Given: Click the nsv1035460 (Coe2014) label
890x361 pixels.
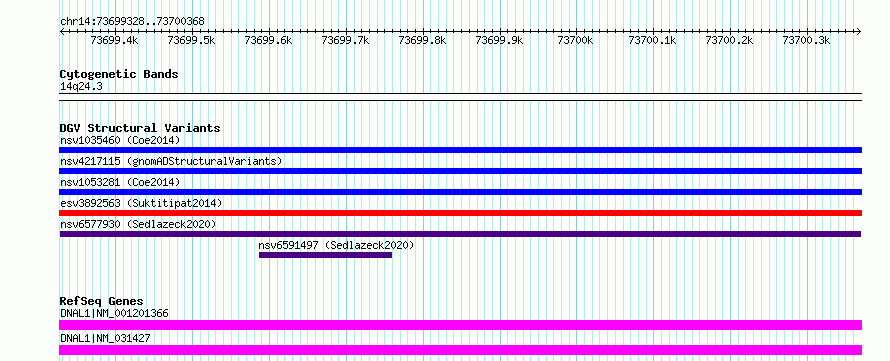Looking at the screenshot, I should 120,140.
